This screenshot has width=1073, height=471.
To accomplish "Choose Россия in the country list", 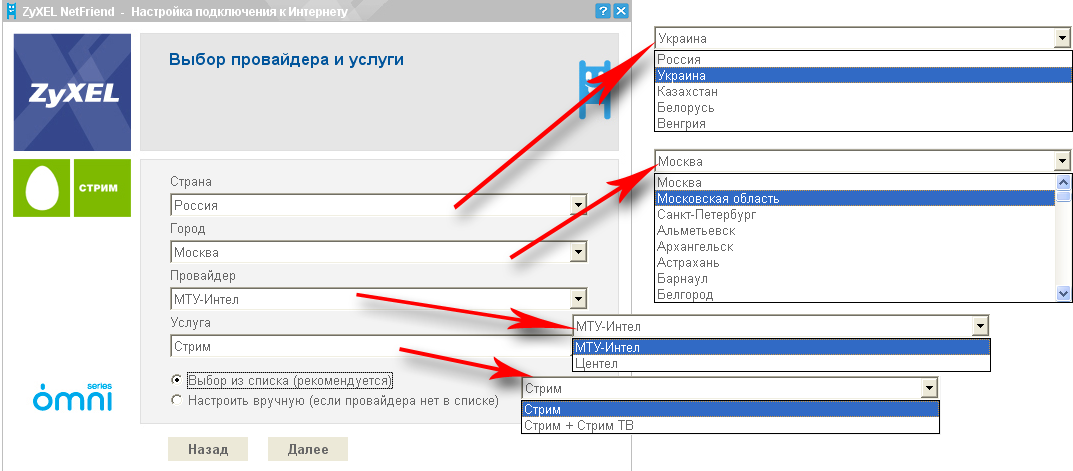I will (863, 60).
